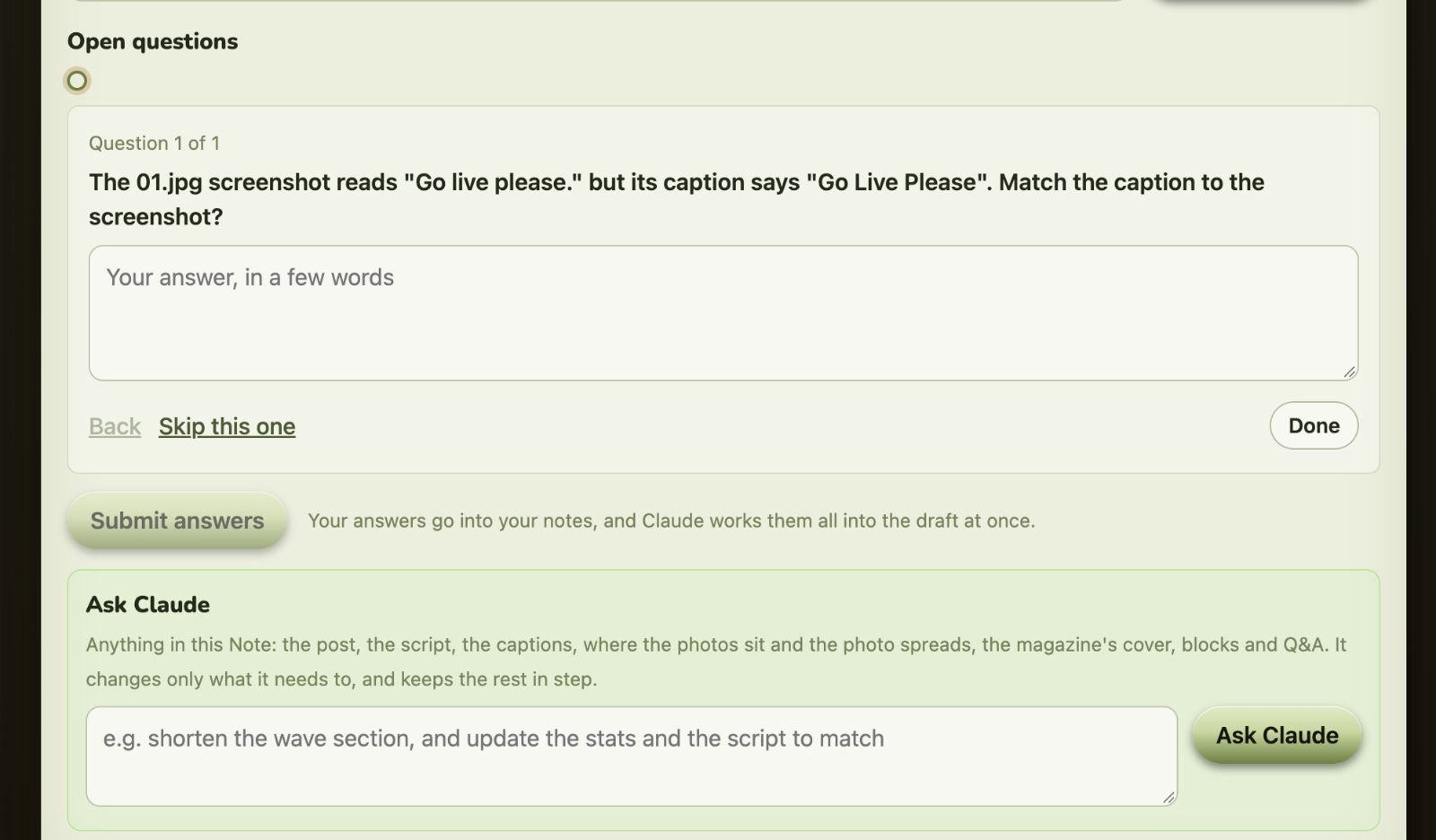Screen dimensions: 1436x840
Task: Grab the Ask Claude textbox resize handle
Action: pyautogui.click(x=1169, y=797)
